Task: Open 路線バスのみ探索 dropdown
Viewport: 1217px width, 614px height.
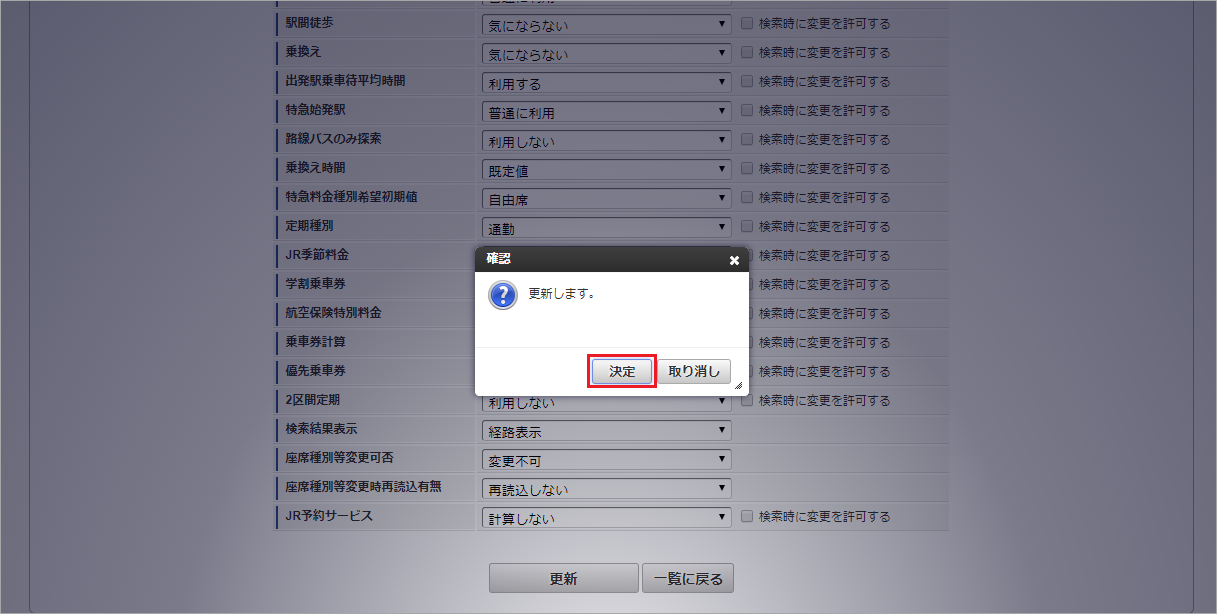Action: 606,140
